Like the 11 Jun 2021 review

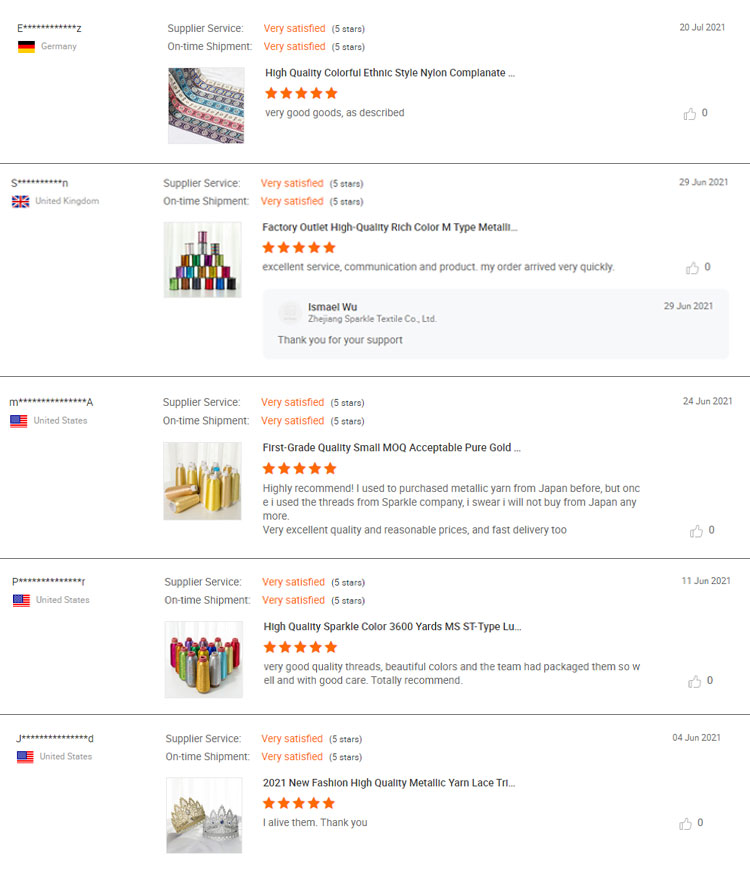tap(694, 681)
